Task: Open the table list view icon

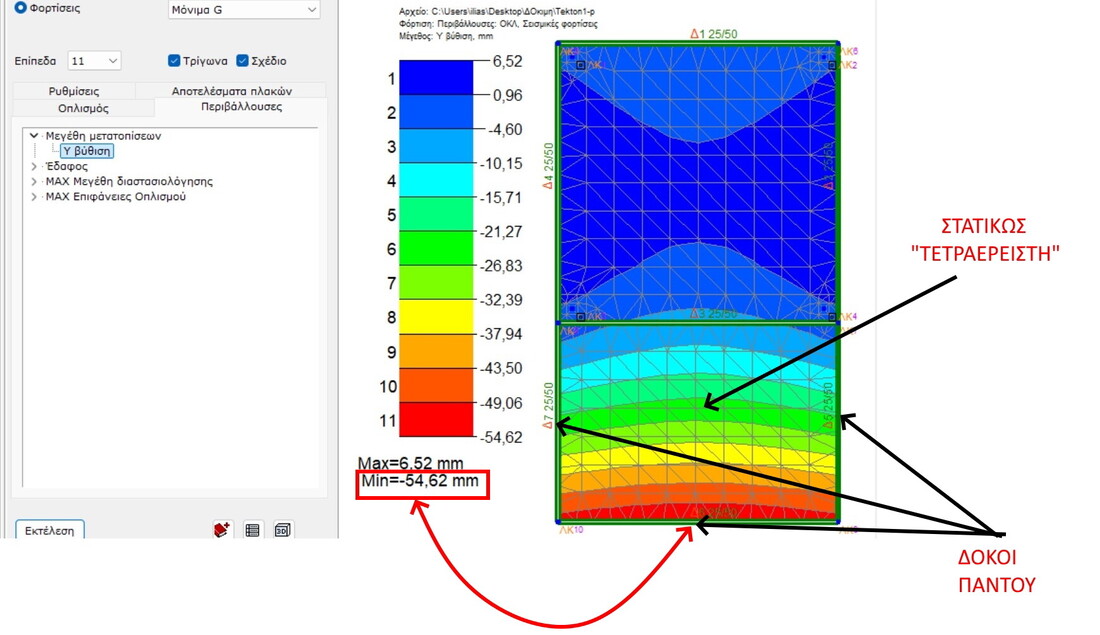Action: click(253, 530)
